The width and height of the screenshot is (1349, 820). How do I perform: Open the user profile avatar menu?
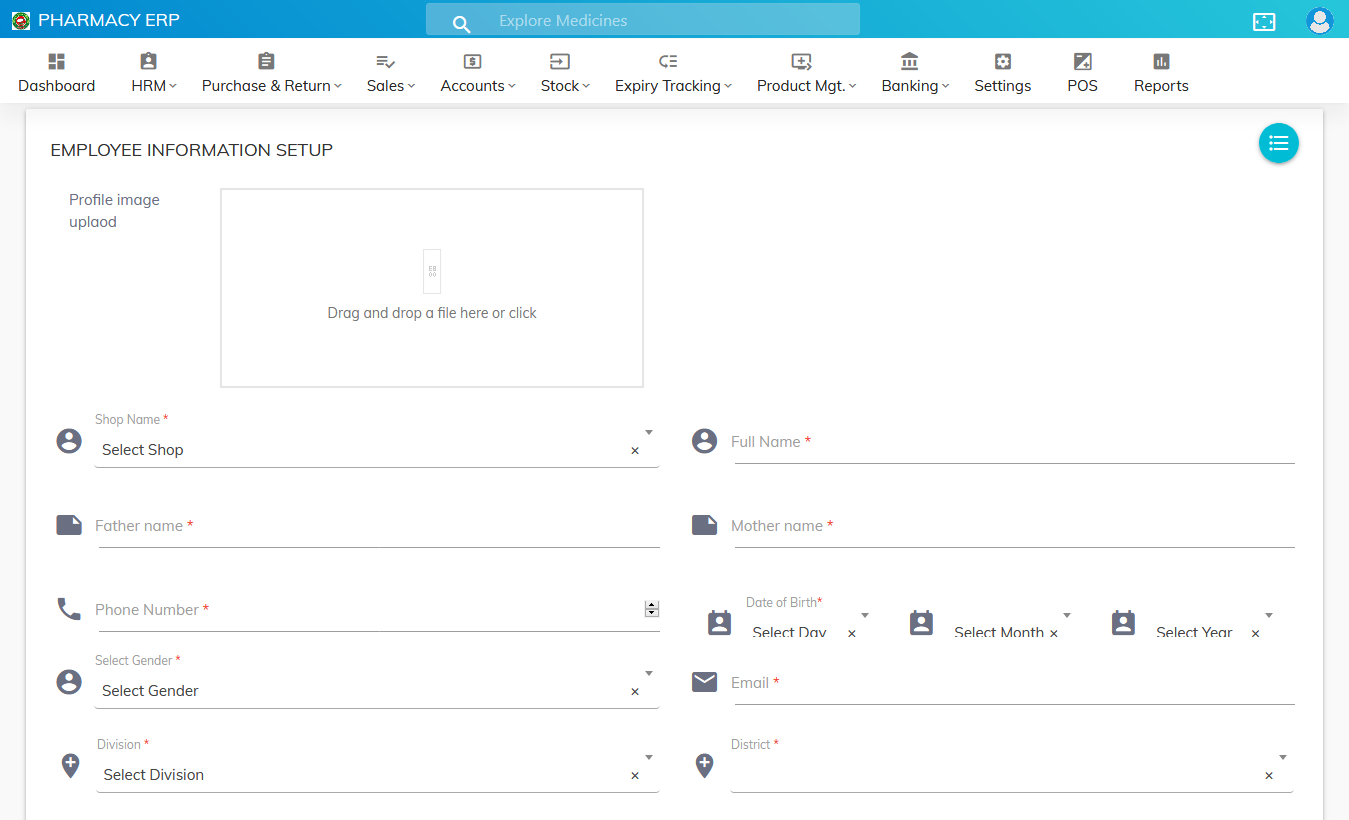click(1319, 21)
